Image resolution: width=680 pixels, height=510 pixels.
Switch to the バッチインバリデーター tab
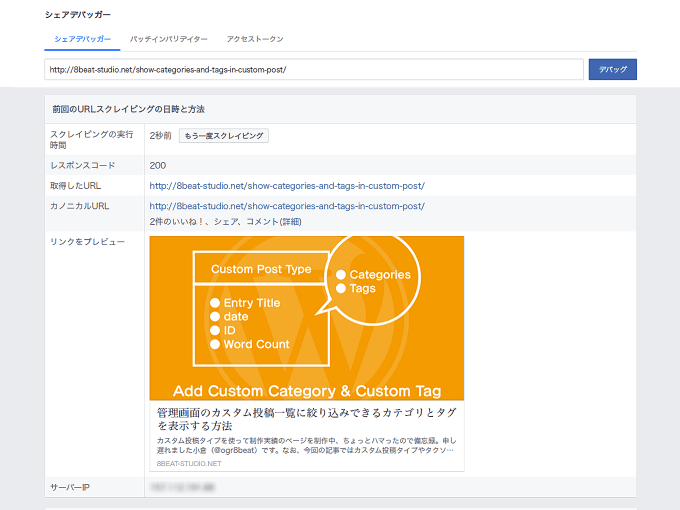click(x=169, y=39)
